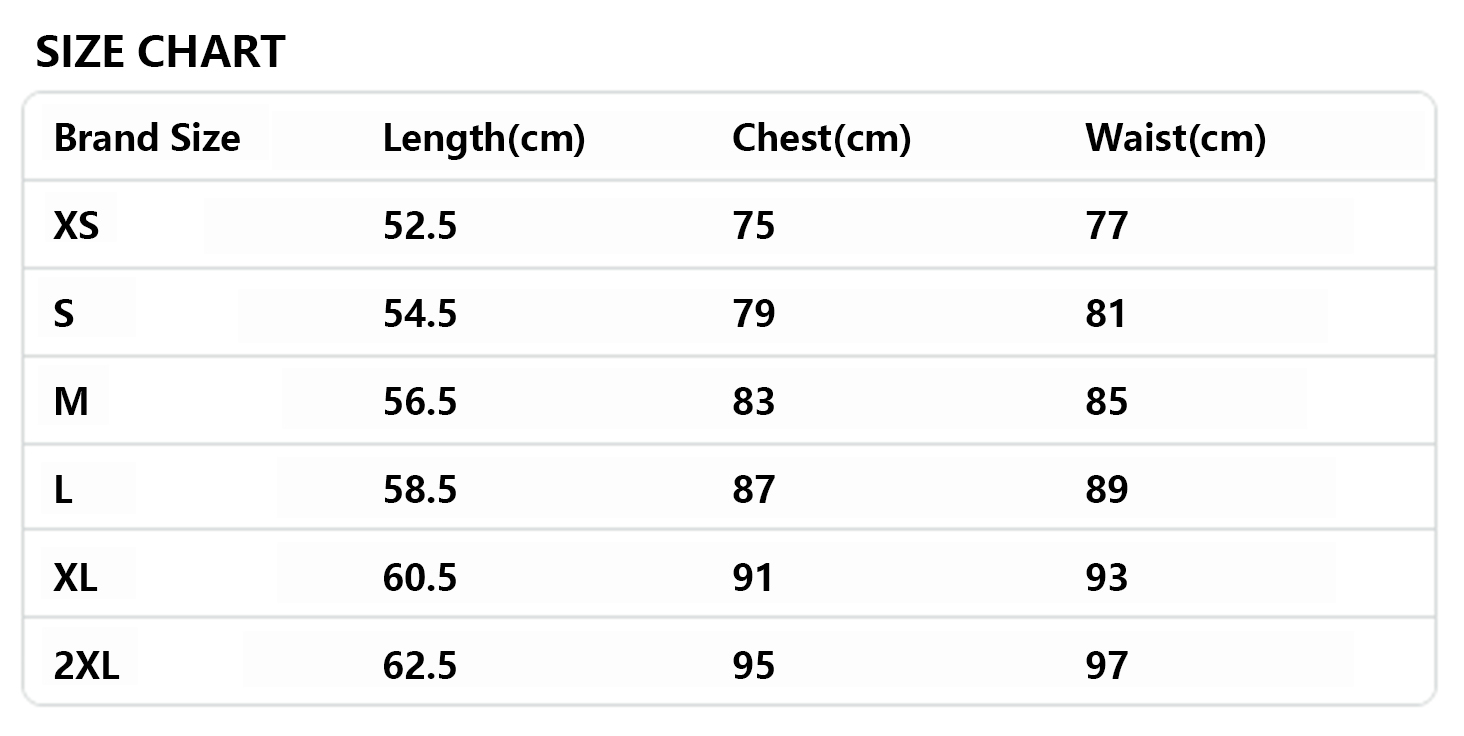The image size is (1464, 736).
Task: Select the S size row label
Action: (x=64, y=314)
